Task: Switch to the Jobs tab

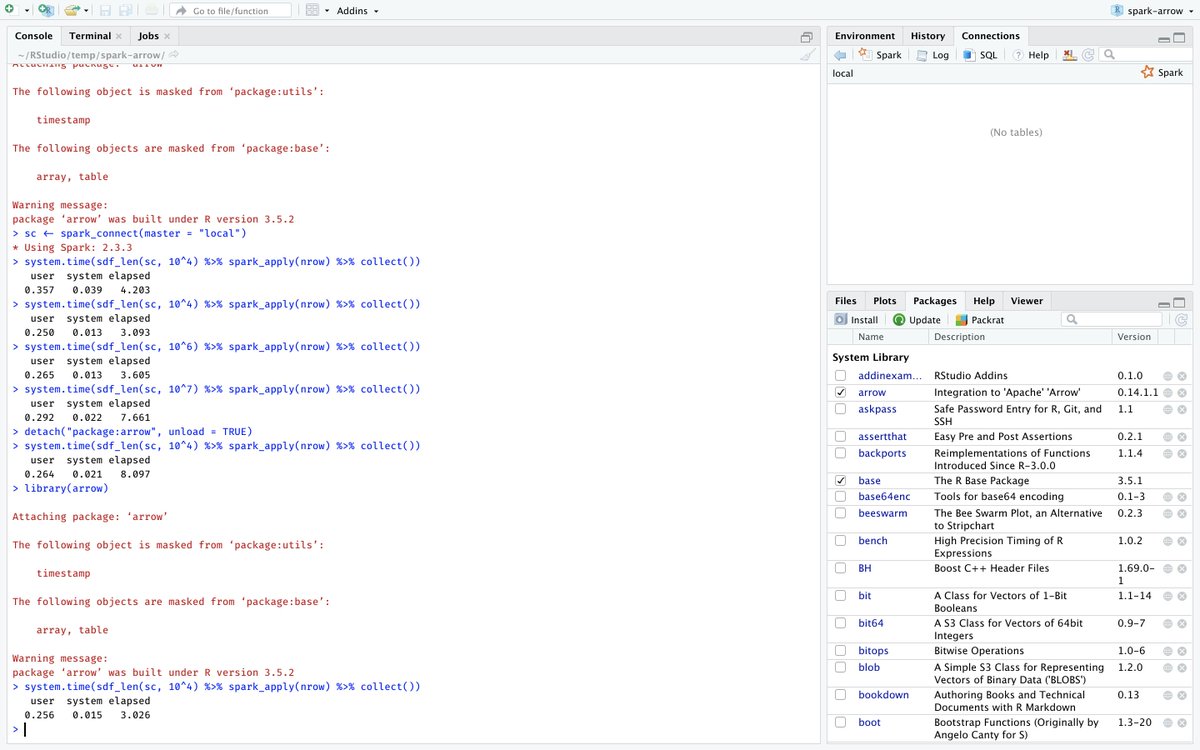Action: point(149,36)
